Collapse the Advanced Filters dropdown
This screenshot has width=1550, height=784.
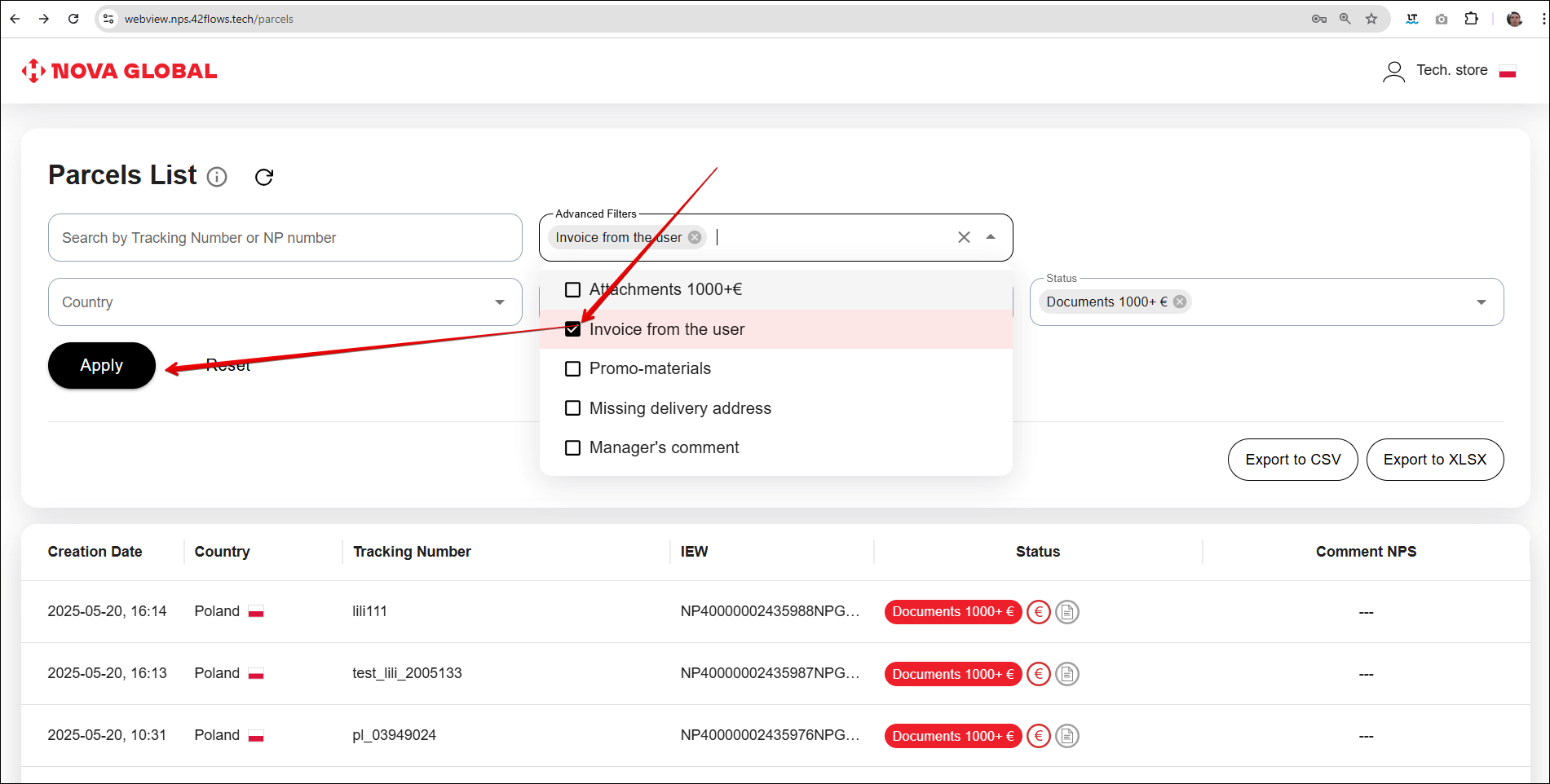coord(991,237)
